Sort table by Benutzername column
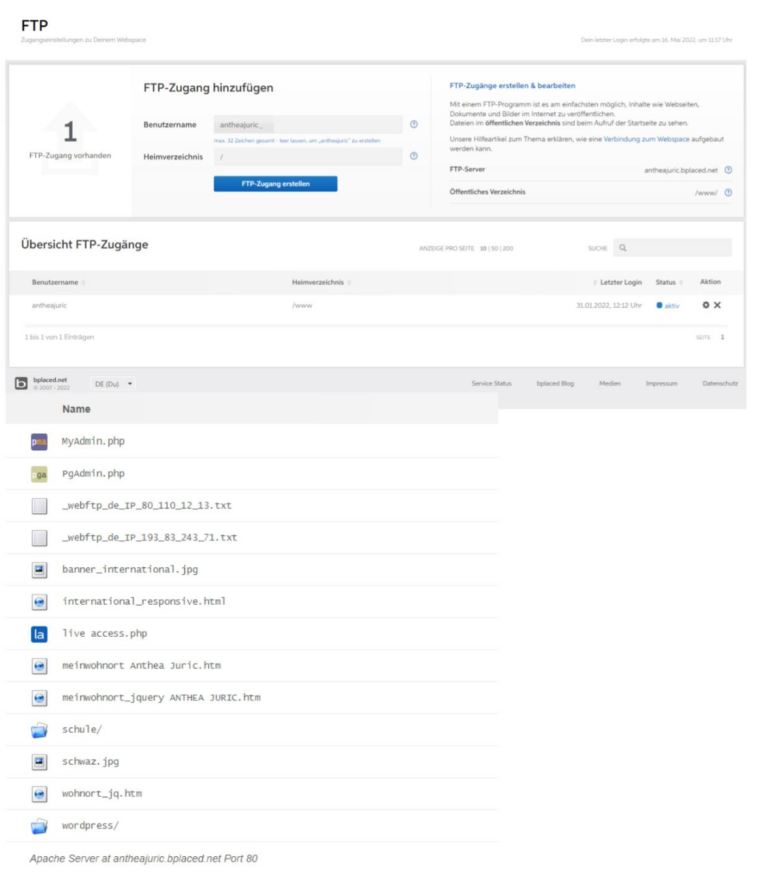 click(x=58, y=282)
